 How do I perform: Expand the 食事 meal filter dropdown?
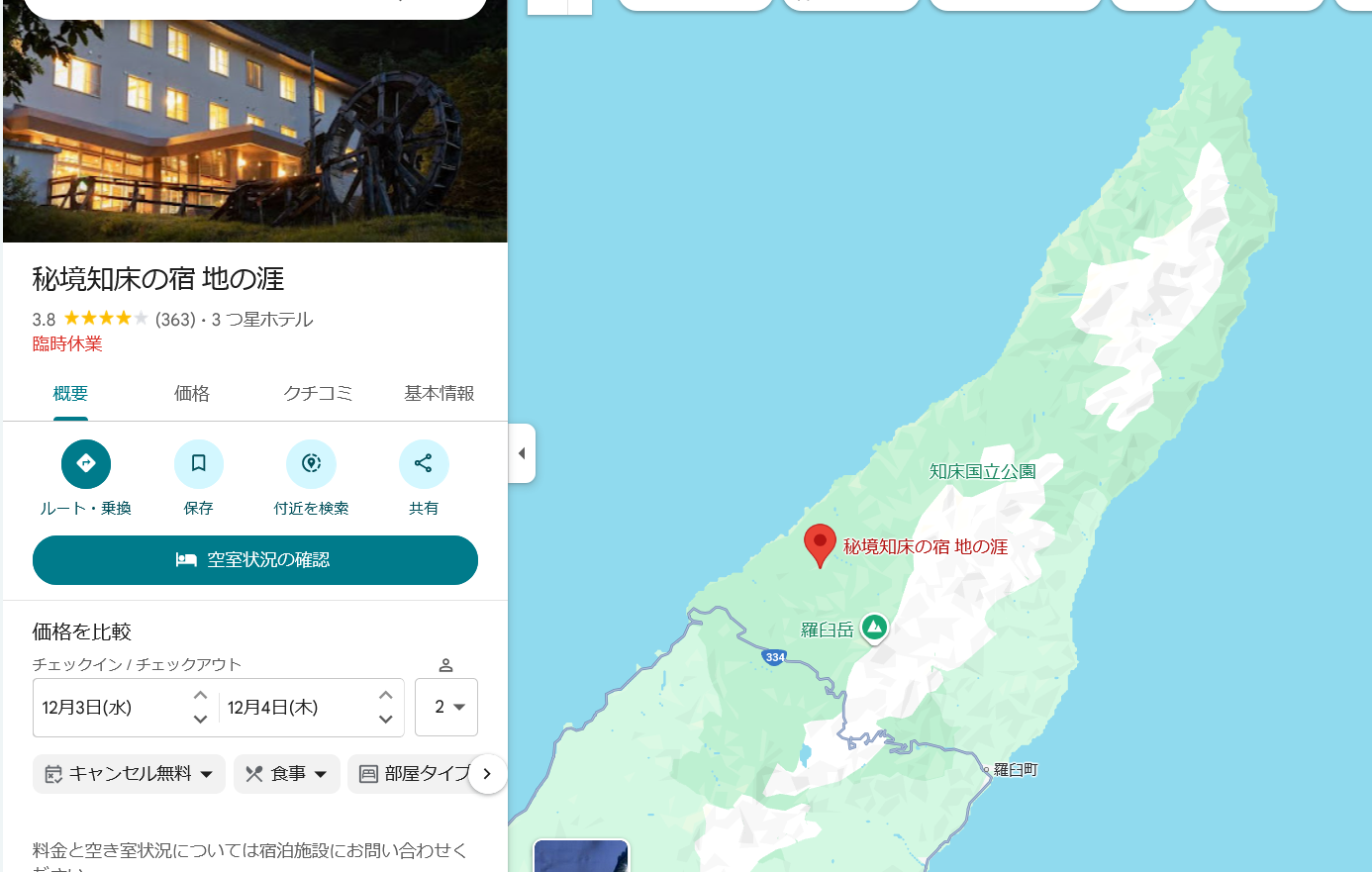pyautogui.click(x=287, y=774)
